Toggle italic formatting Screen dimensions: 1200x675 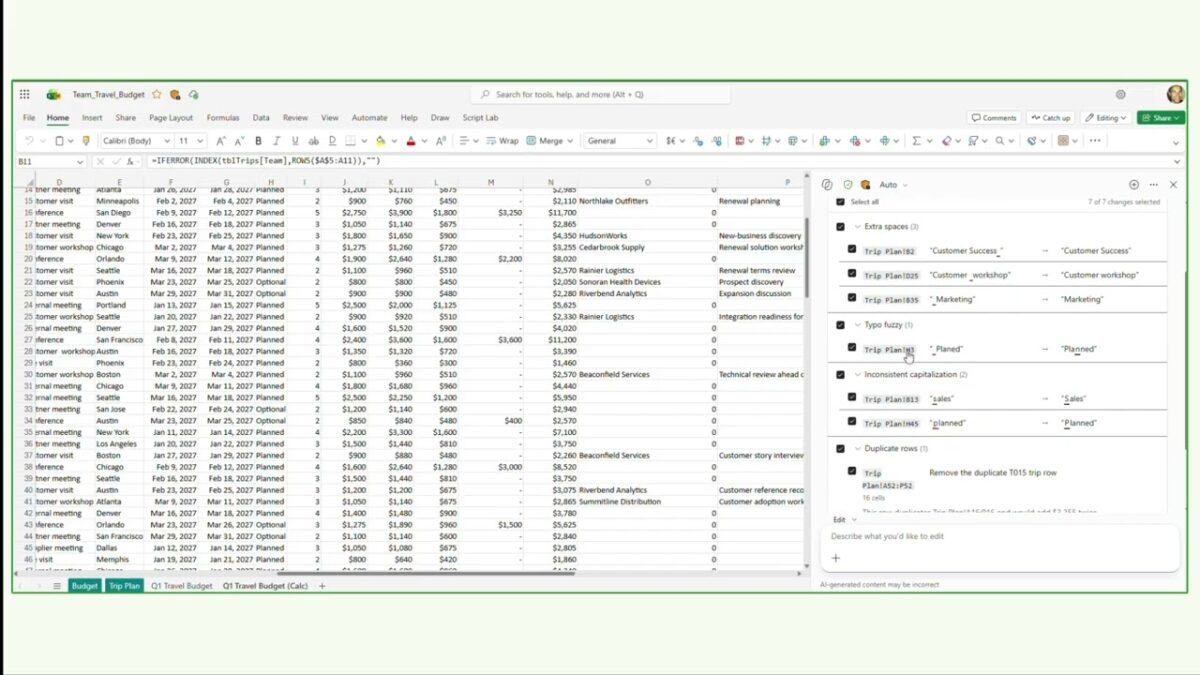point(277,141)
